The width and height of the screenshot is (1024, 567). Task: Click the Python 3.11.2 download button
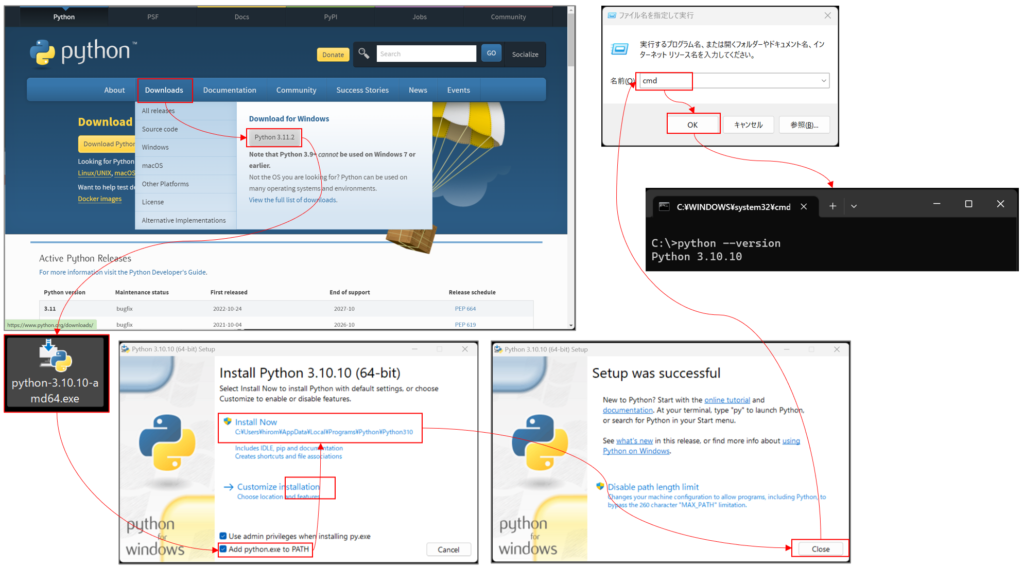pos(274,137)
